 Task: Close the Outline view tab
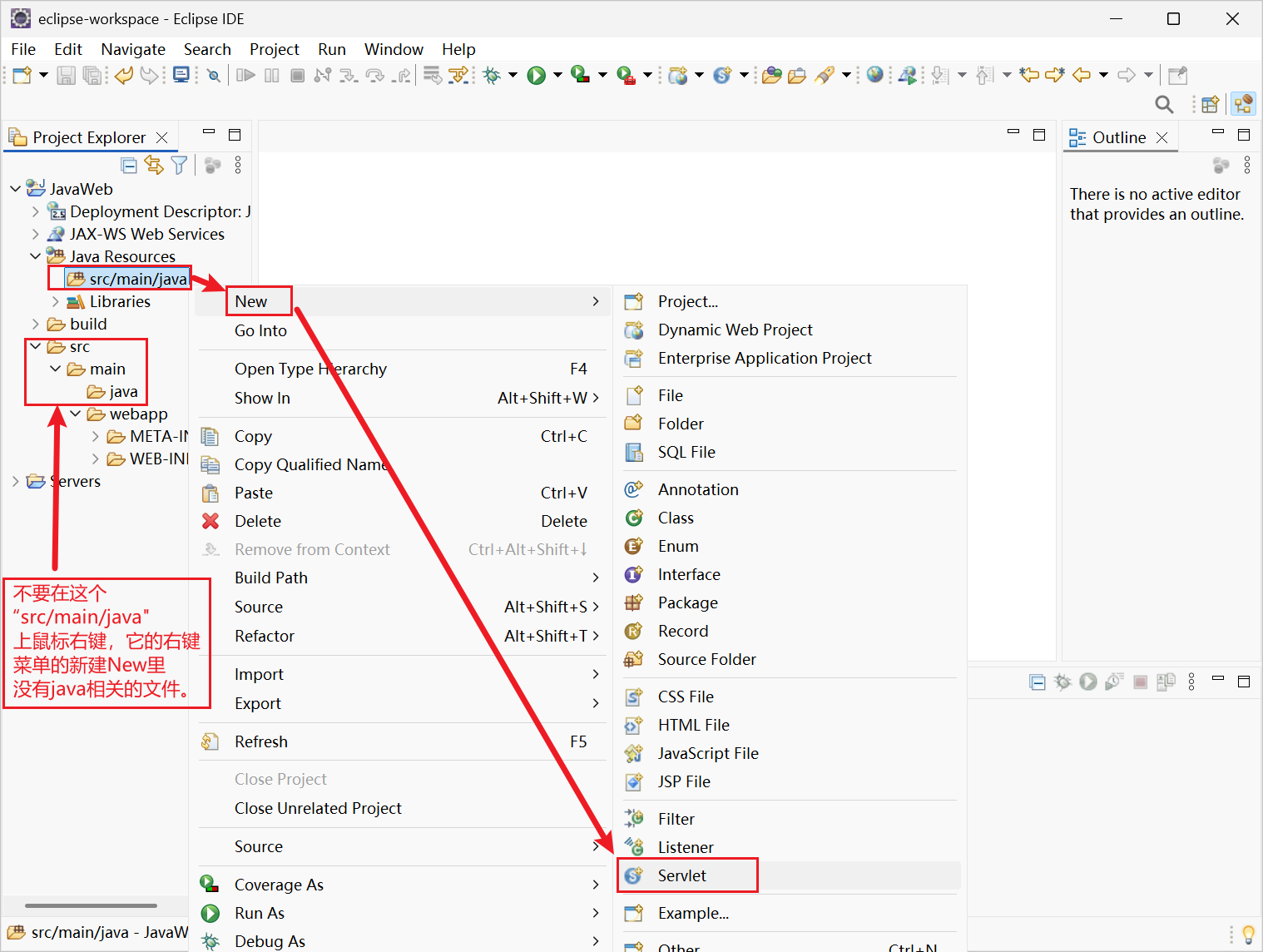tap(1162, 137)
